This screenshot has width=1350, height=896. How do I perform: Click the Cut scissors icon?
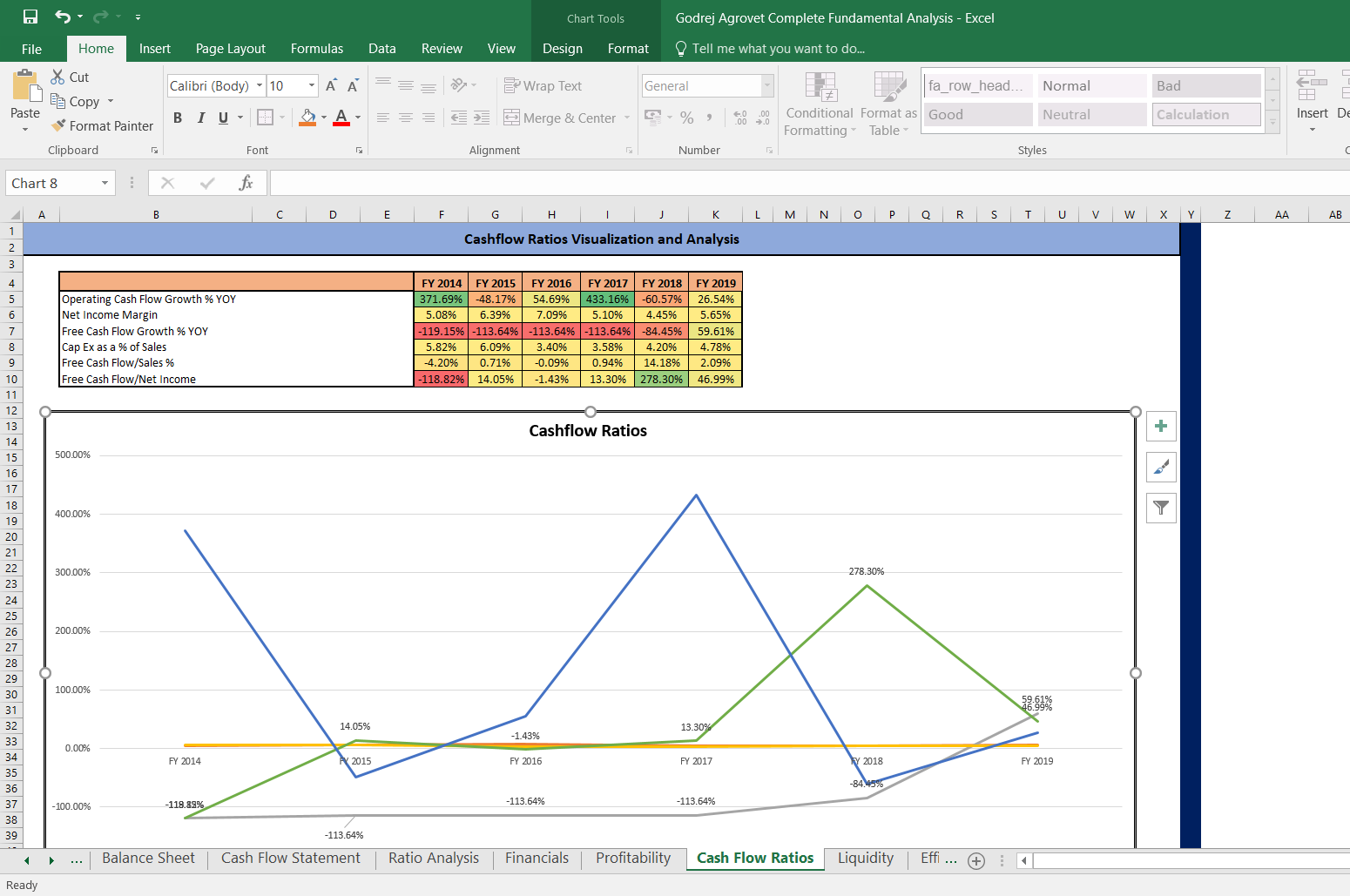tap(57, 77)
